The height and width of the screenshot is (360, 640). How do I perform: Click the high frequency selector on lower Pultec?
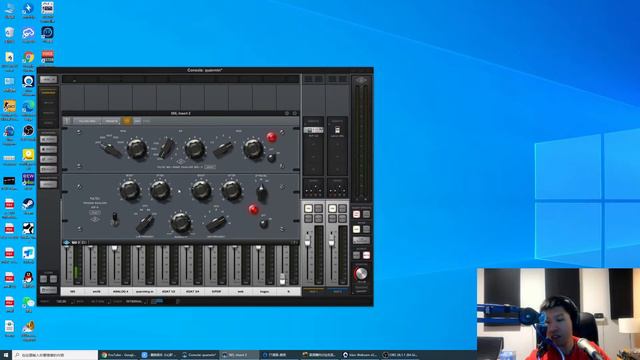coord(216,224)
